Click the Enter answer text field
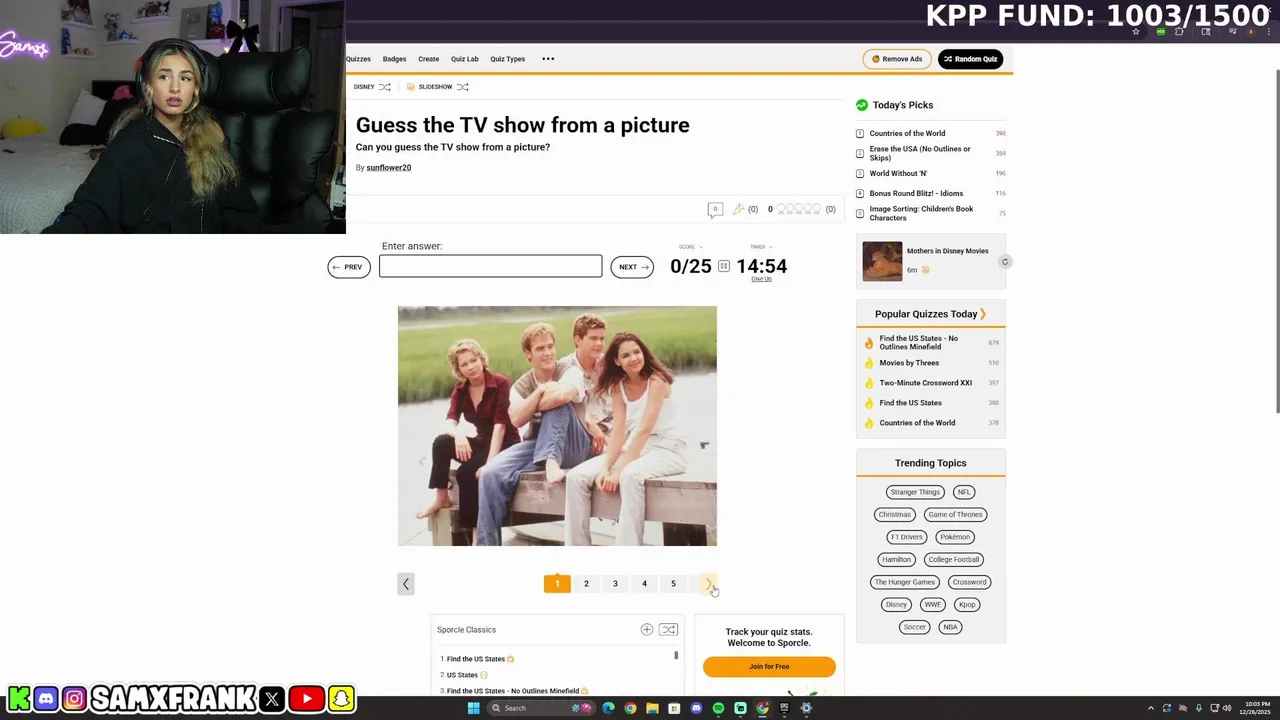Image resolution: width=1280 pixels, height=720 pixels. pyautogui.click(x=490, y=266)
